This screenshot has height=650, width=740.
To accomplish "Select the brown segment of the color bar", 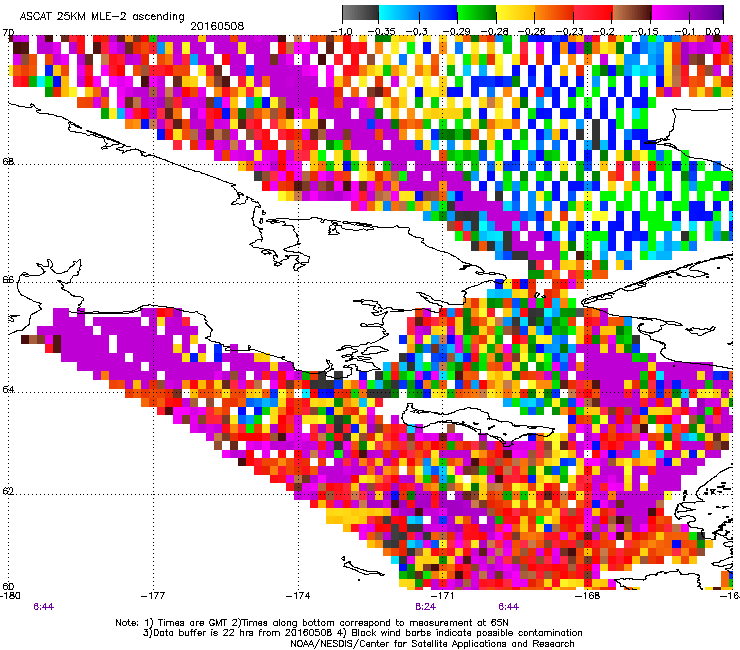I will click(632, 13).
